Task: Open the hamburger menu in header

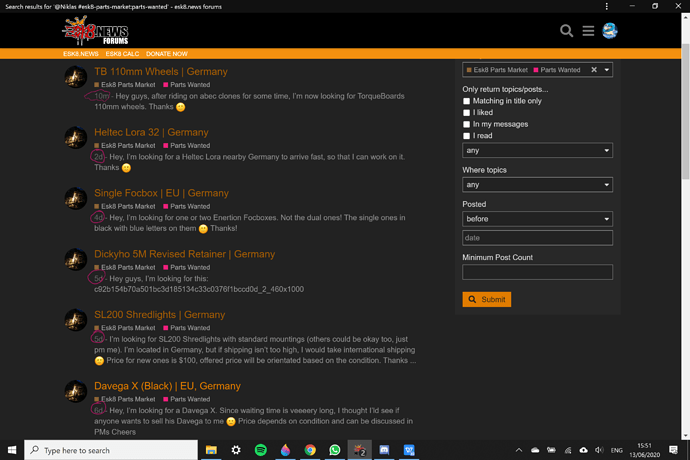Action: (x=588, y=31)
